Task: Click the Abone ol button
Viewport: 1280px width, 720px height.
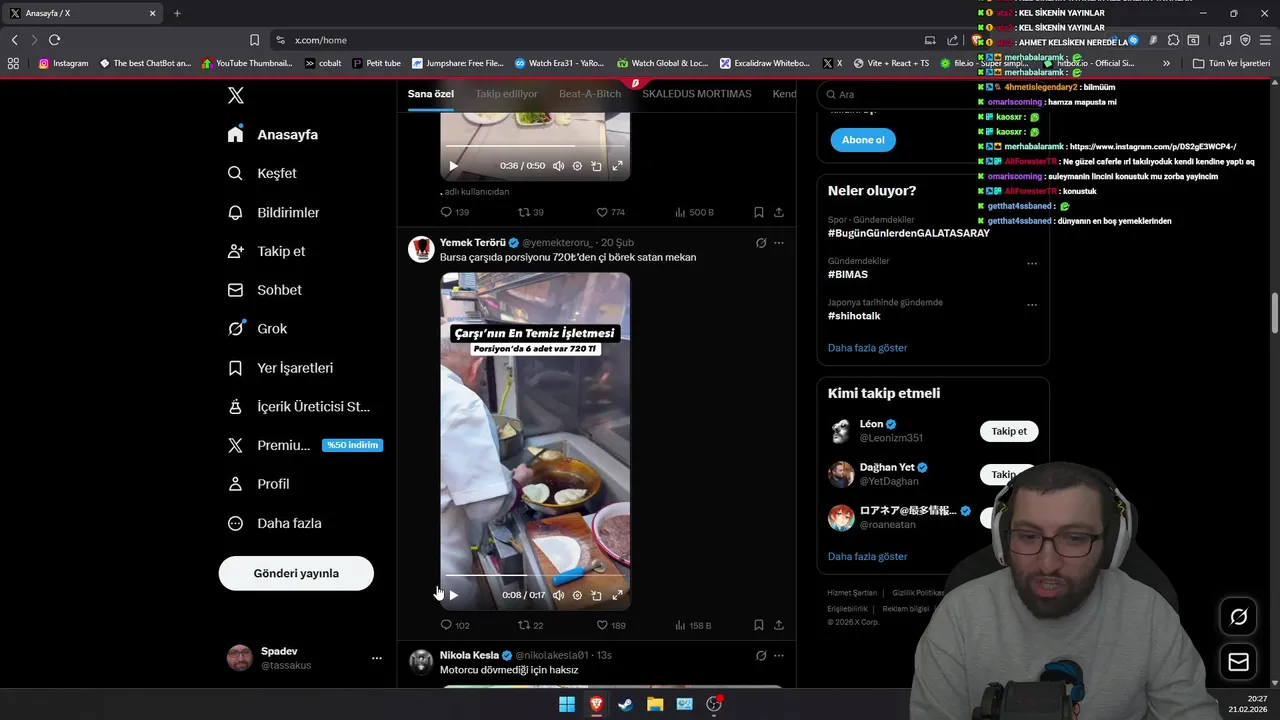Action: coord(863,140)
